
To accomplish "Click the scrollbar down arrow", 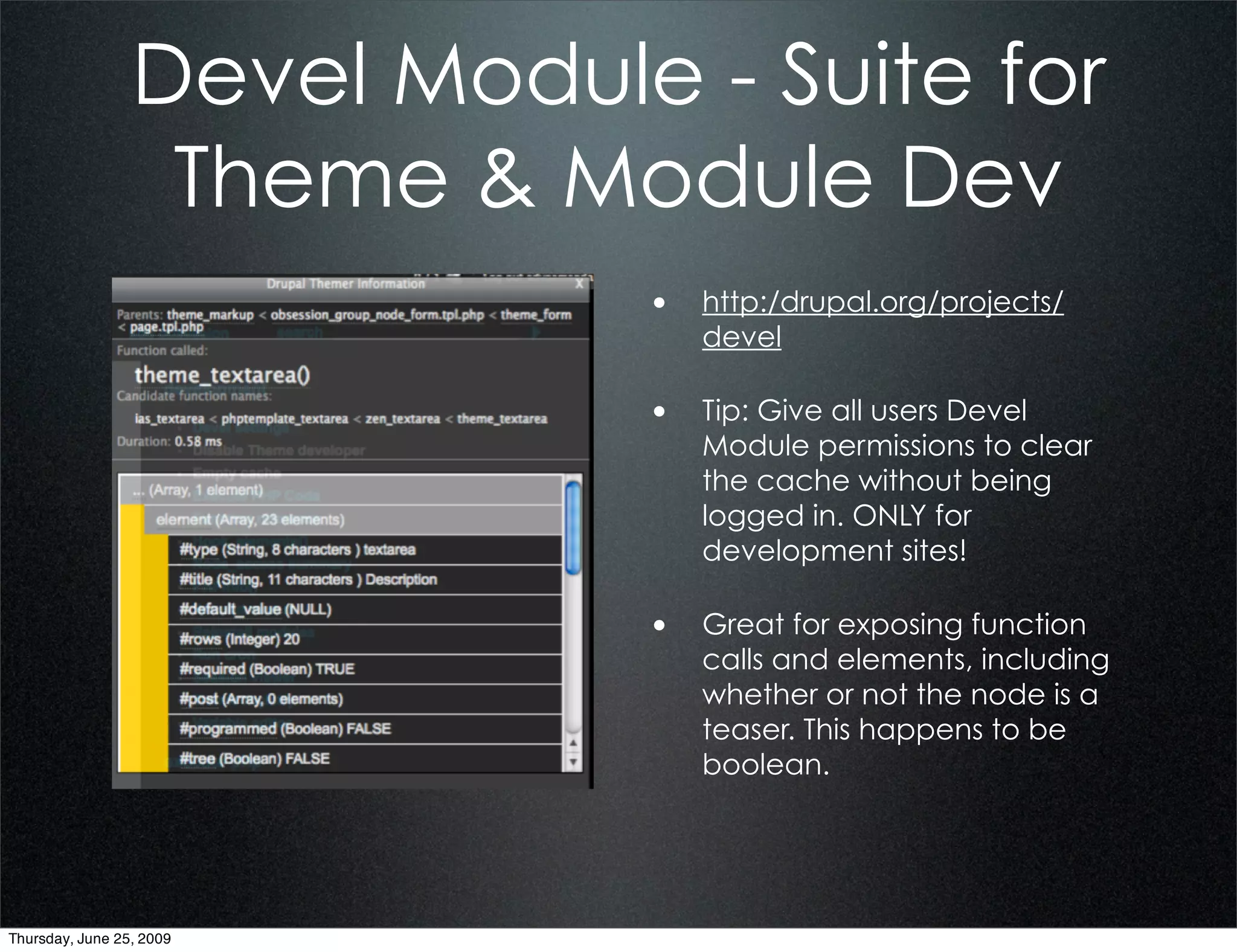I will (x=573, y=762).
